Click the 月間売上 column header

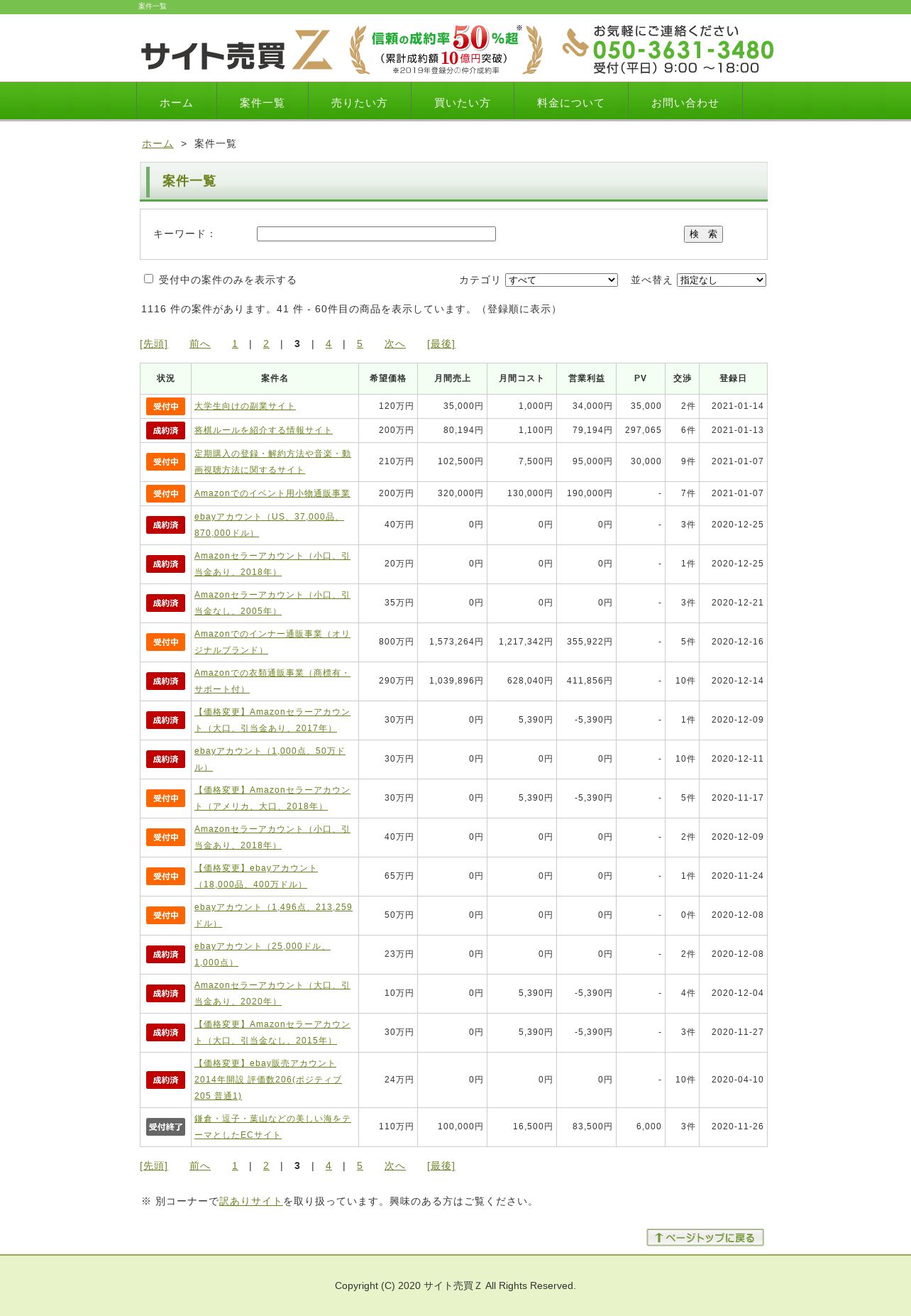pyautogui.click(x=453, y=378)
